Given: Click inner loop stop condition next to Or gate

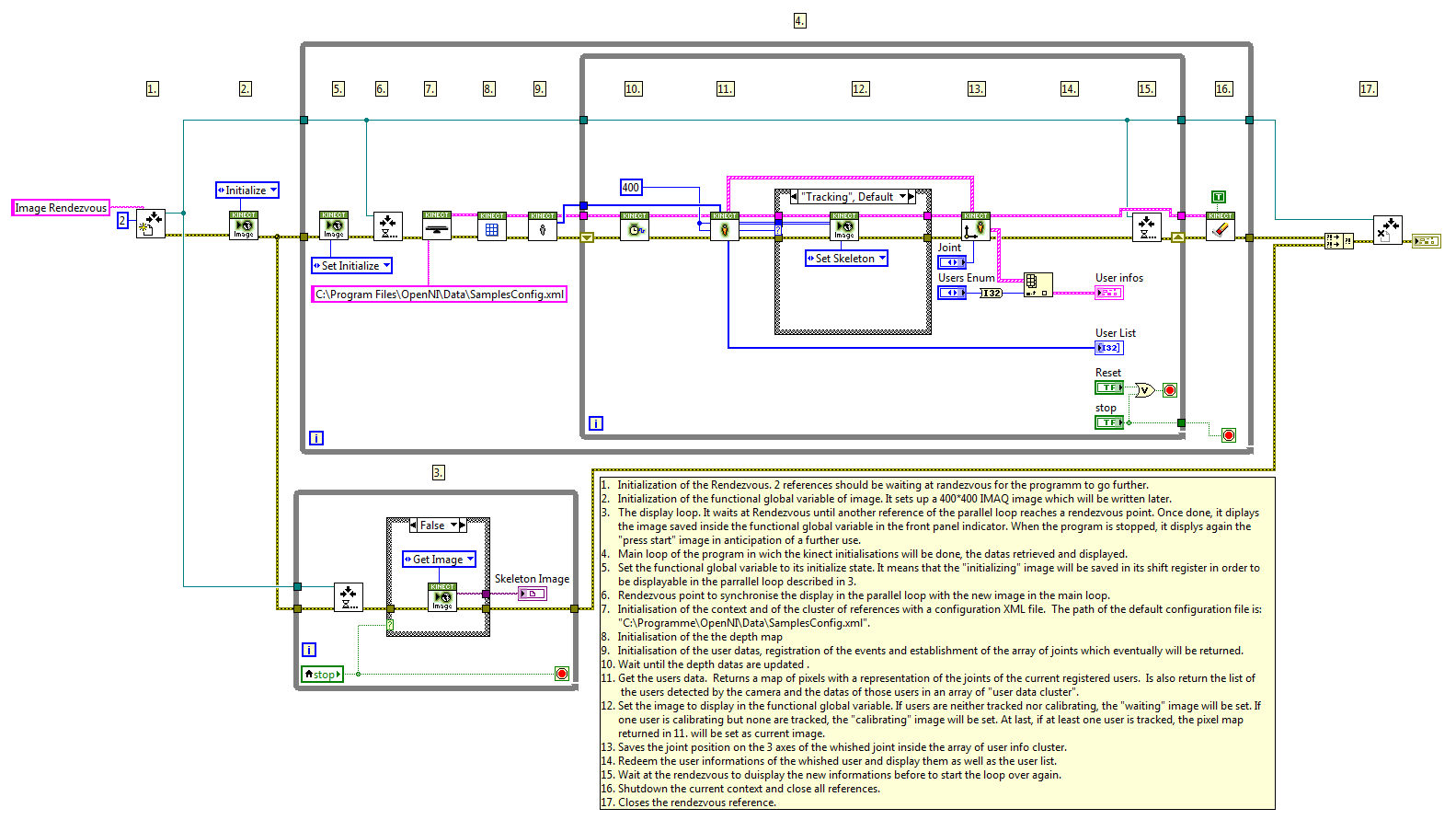Looking at the screenshot, I should point(1170,390).
